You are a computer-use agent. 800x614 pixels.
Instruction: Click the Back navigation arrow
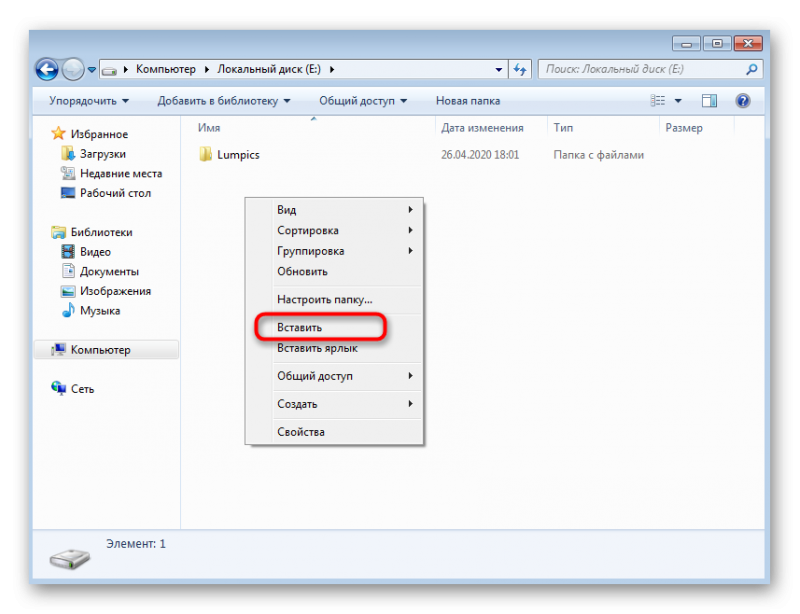tap(47, 69)
